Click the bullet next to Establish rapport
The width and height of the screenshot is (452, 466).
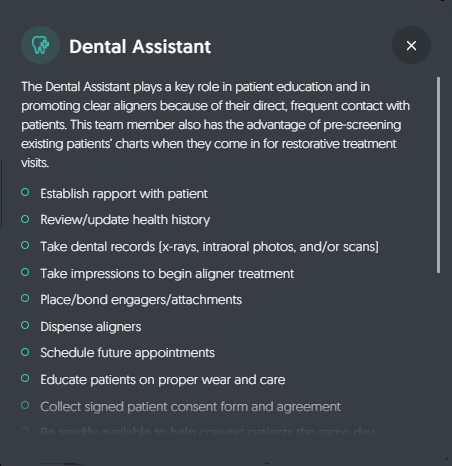click(x=25, y=192)
